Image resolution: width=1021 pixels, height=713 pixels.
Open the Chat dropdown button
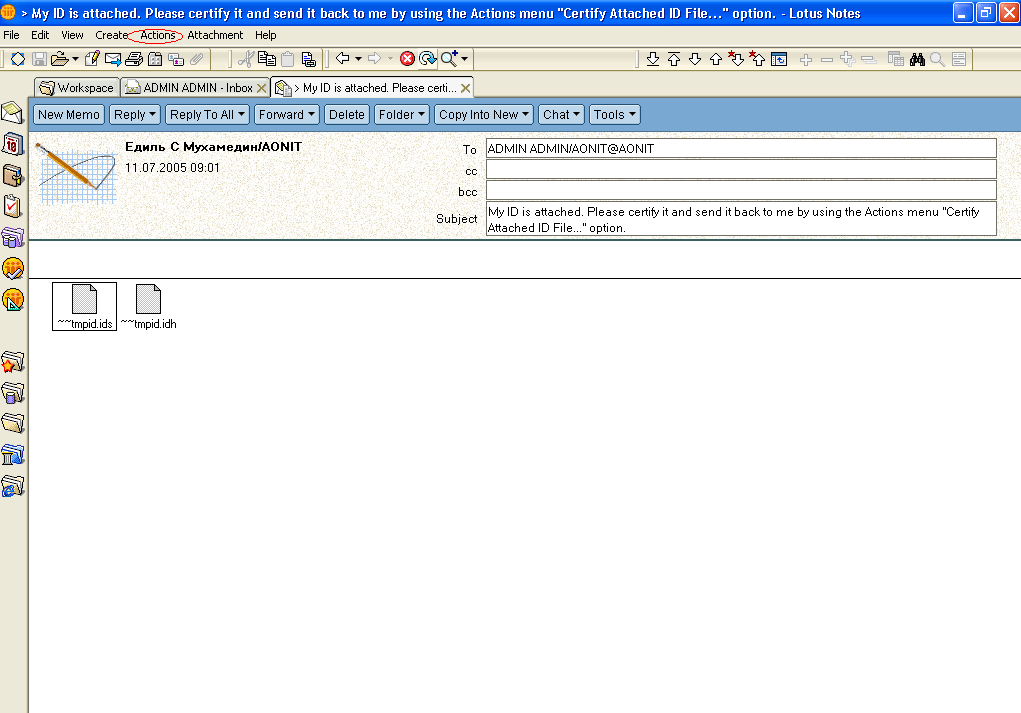pyautogui.click(x=561, y=115)
